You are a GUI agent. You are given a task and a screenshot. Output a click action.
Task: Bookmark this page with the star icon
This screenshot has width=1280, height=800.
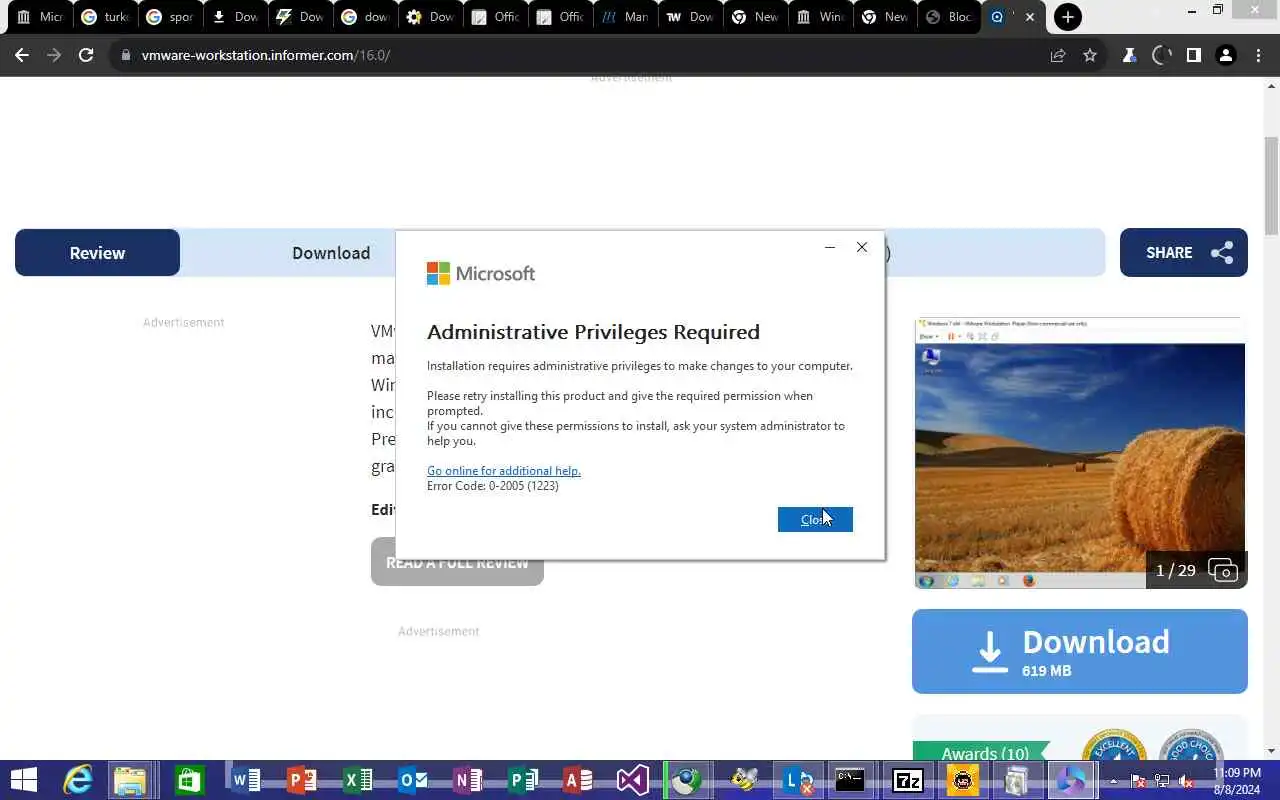[1090, 55]
